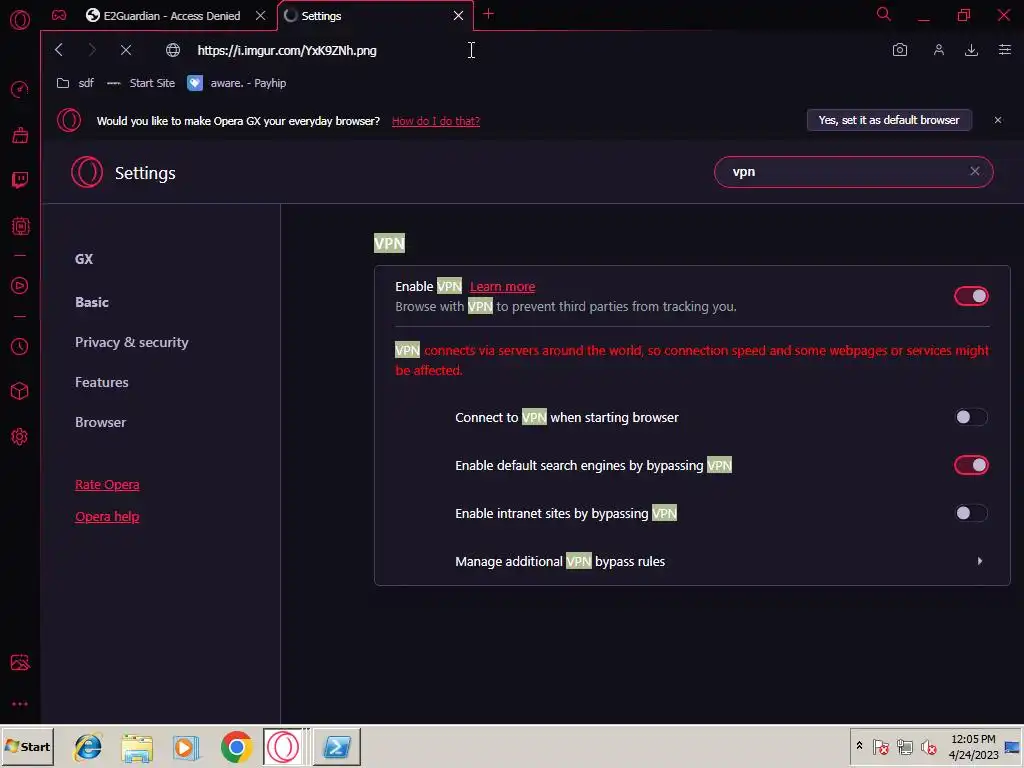Open Windows Media Player from taskbar

click(187, 747)
